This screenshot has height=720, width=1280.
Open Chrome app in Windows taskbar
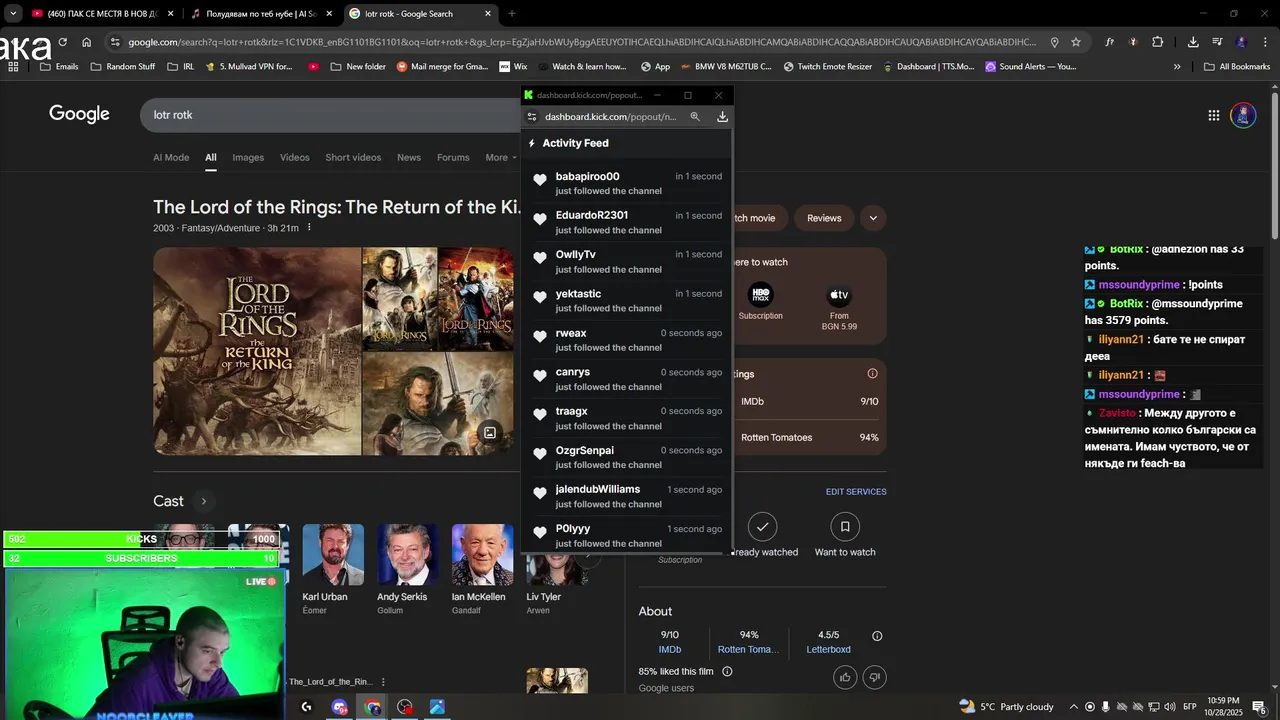[373, 707]
